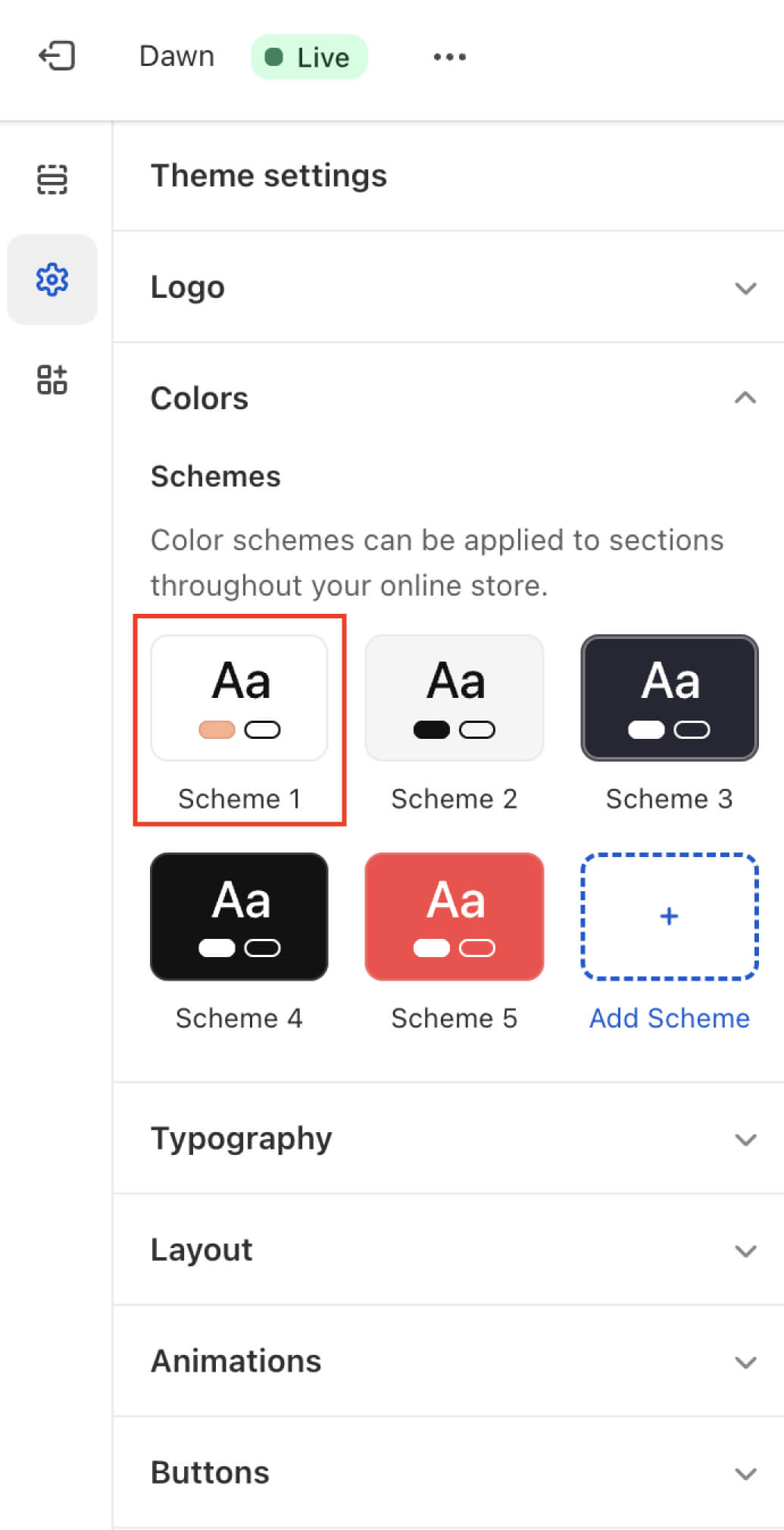Select the Scheme 1 color swatch
This screenshot has width=784, height=1530.
239,698
